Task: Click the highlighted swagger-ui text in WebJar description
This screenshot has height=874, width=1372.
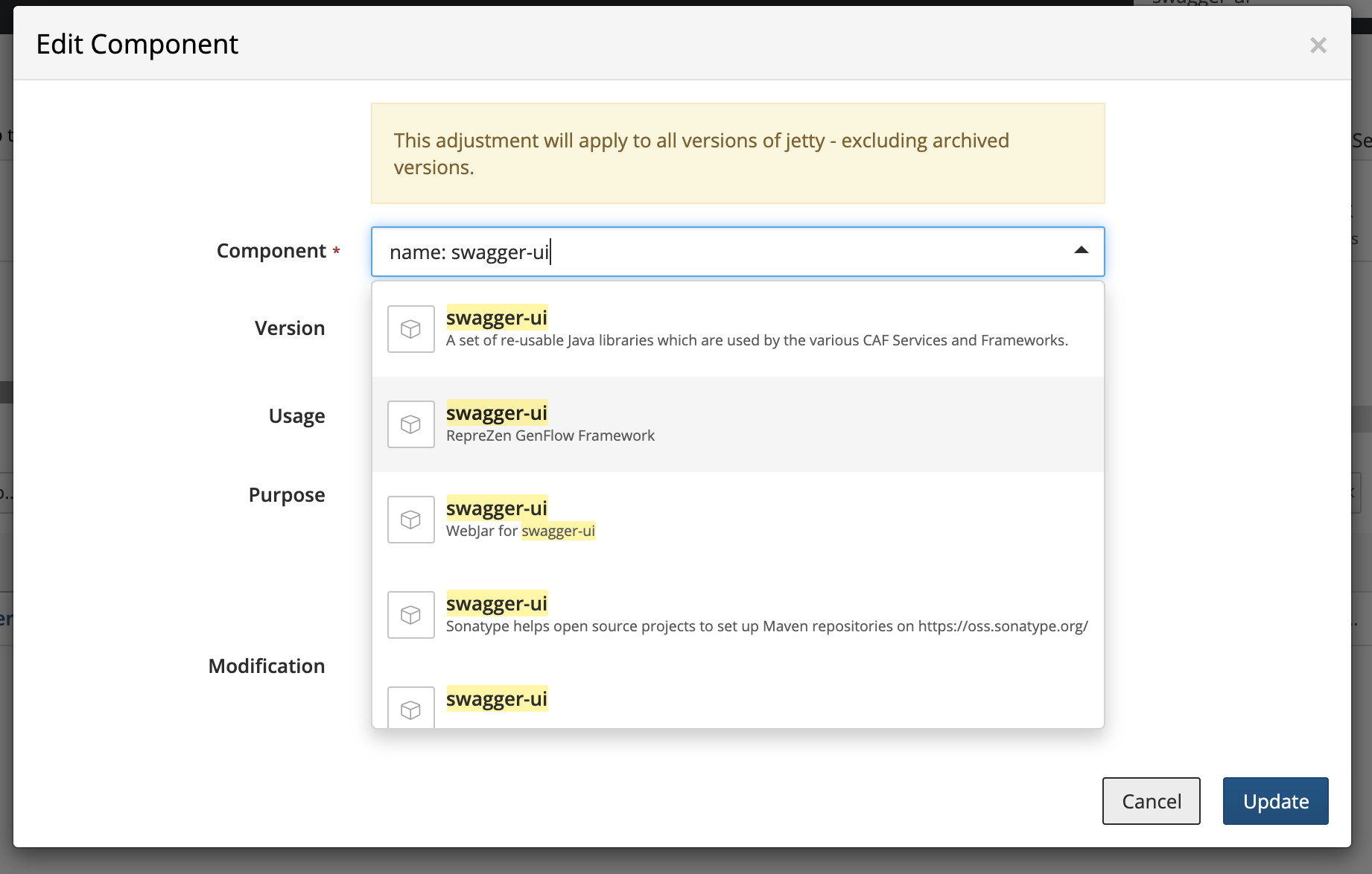Action: [x=558, y=531]
